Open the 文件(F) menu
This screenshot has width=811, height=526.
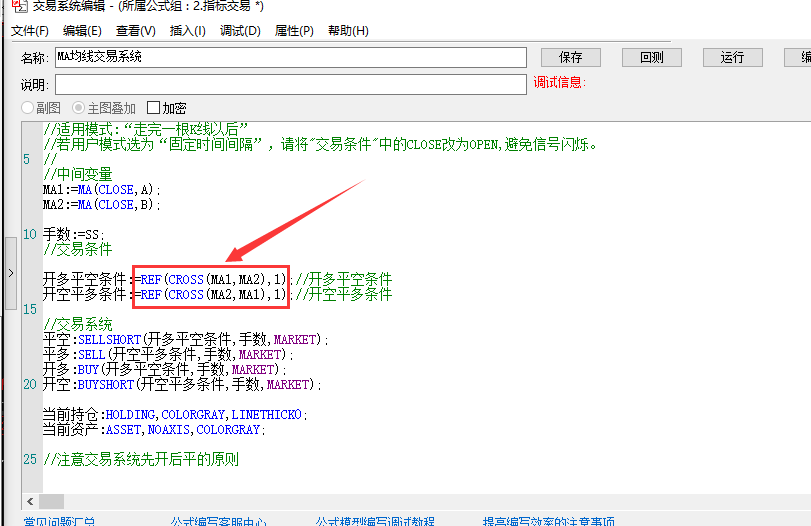(x=29, y=31)
